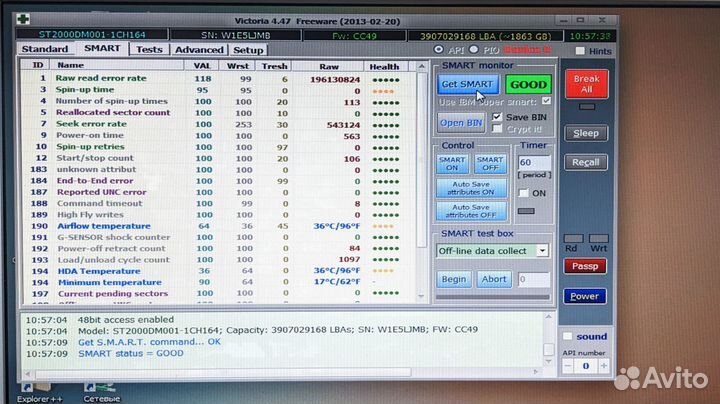Turn SMART OFF in Control panel
Screen dimensions: 720x404
490,163
